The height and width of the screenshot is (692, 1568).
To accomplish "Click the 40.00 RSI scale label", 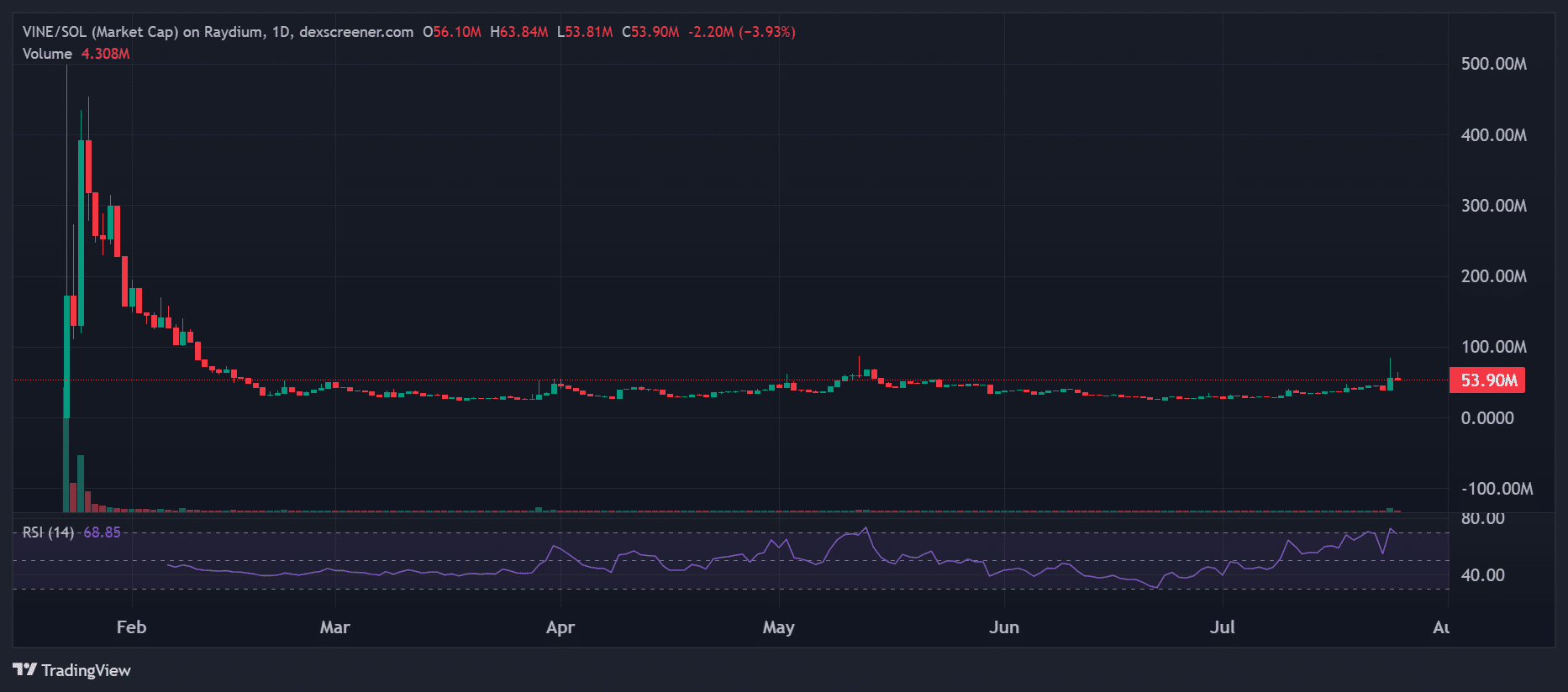I will (x=1482, y=575).
